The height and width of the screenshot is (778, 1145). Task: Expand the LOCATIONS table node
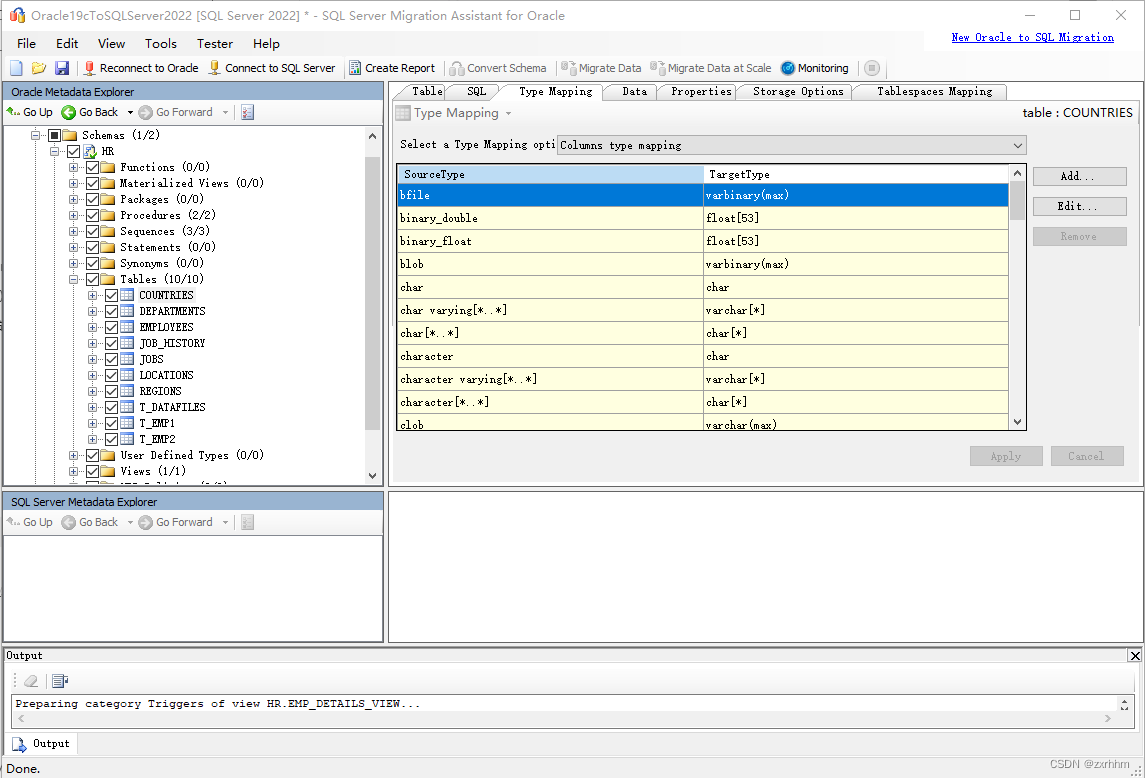[92, 375]
